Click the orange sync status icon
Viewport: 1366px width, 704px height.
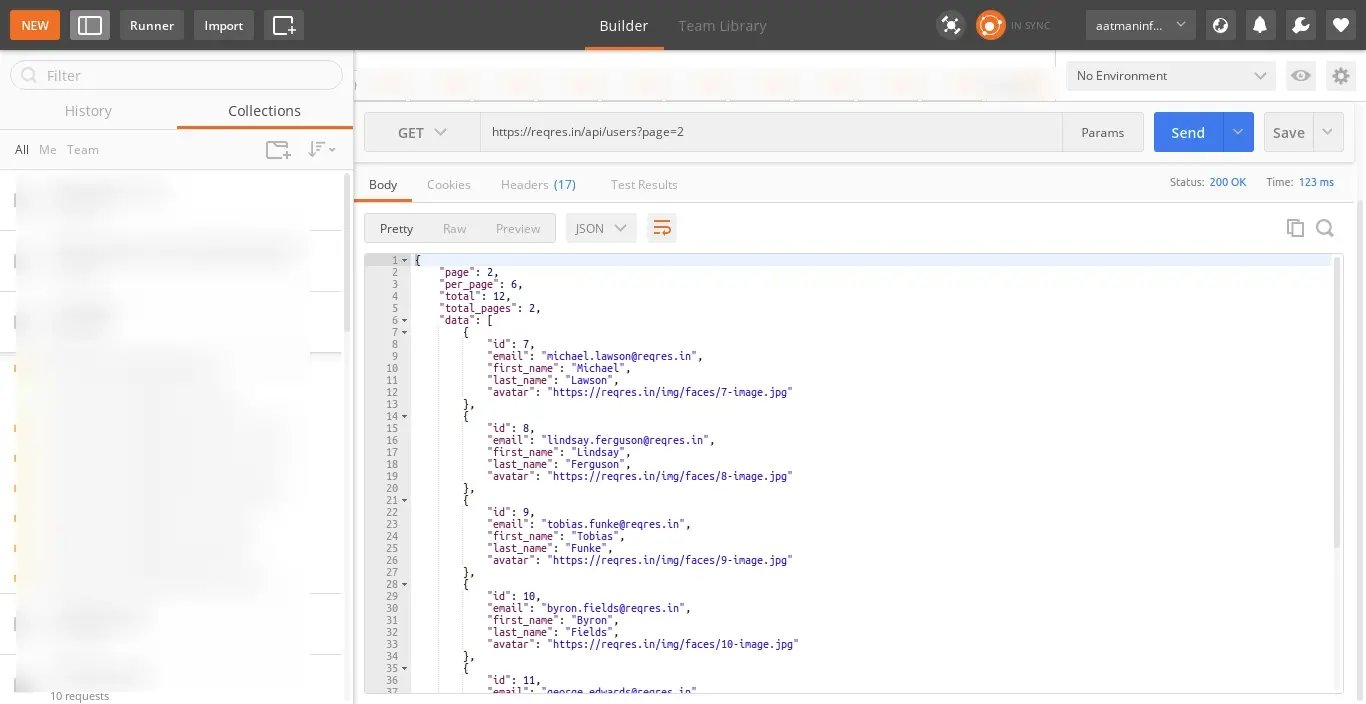(x=990, y=25)
